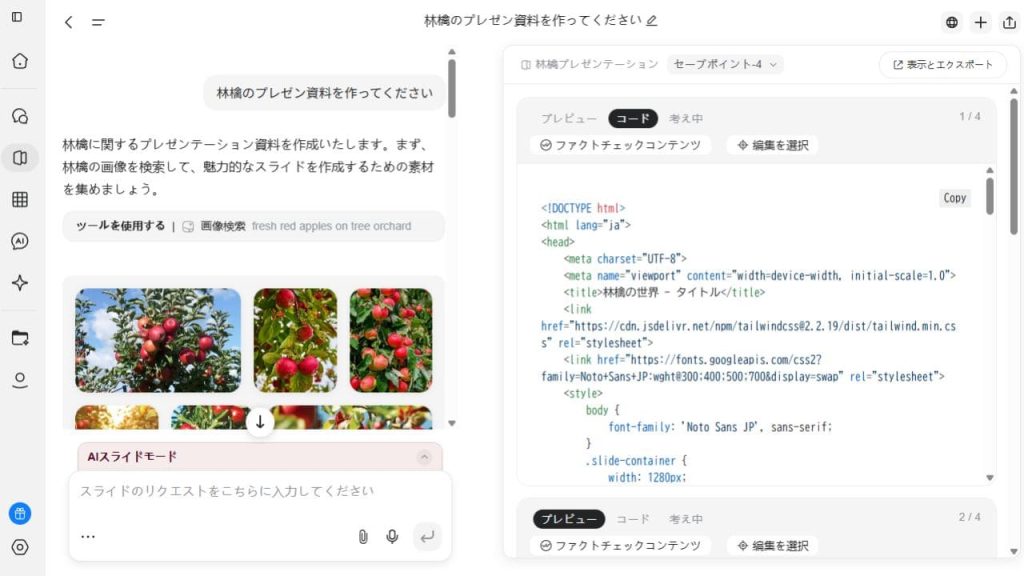Attach a file with the paperclip icon

click(363, 537)
